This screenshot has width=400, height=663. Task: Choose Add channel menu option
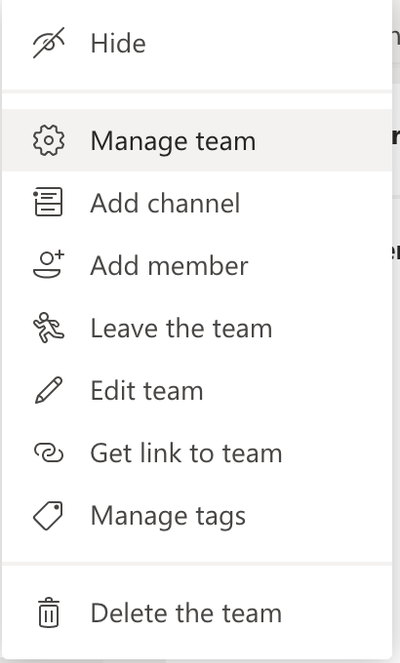tap(197, 203)
